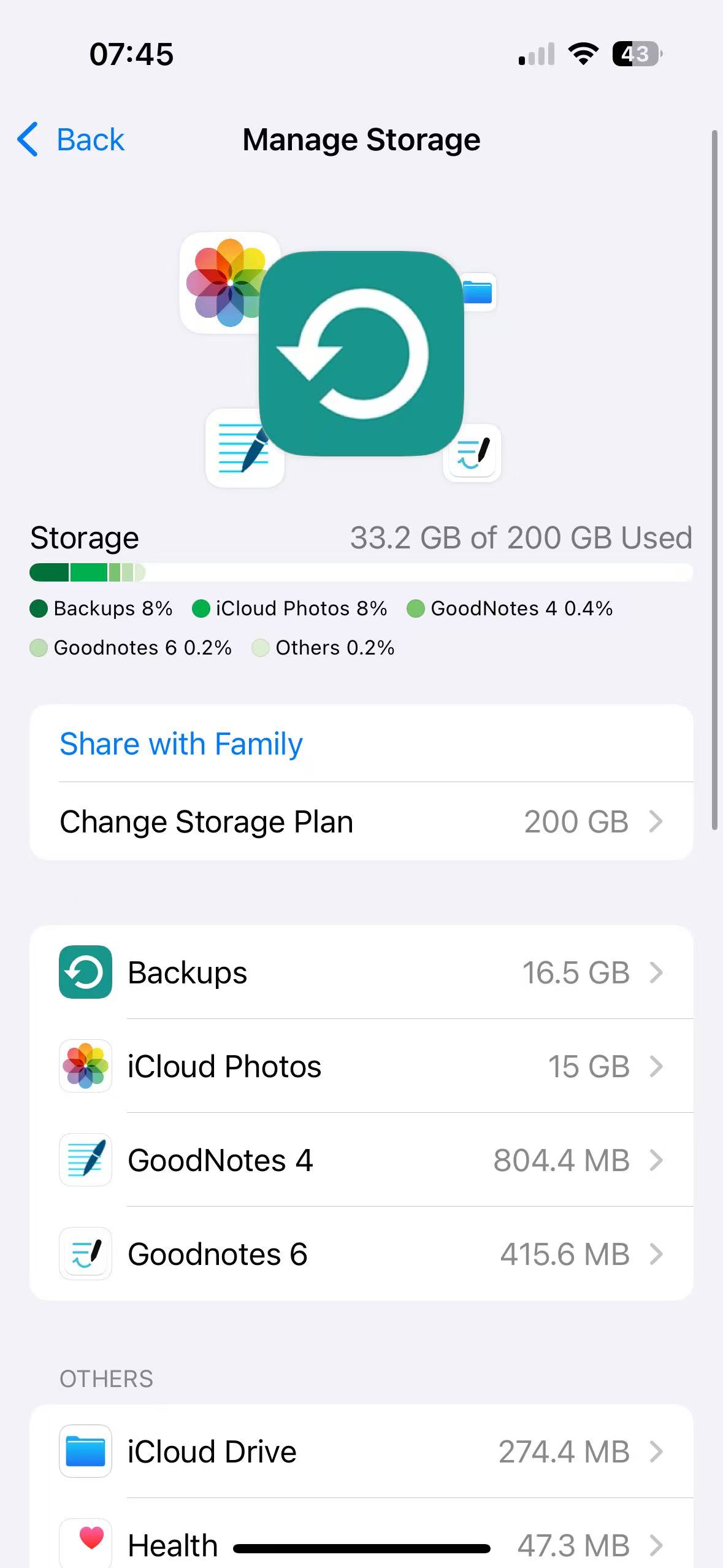Tap the Share with Family link

pyautogui.click(x=181, y=744)
